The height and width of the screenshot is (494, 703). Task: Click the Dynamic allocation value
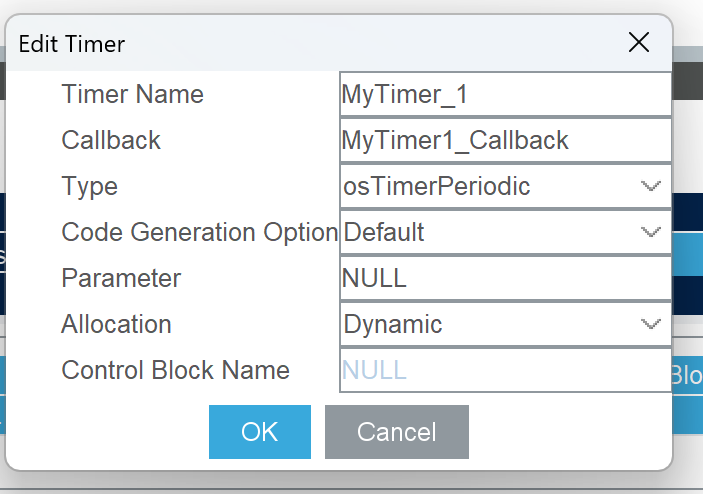coord(393,324)
